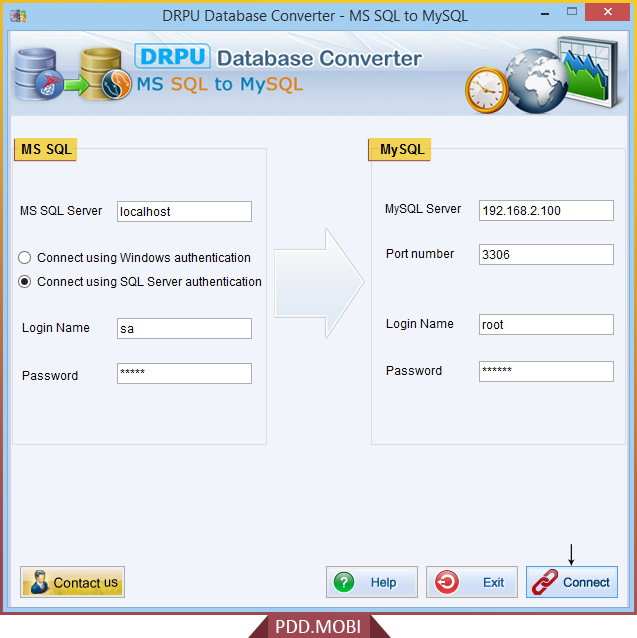Viewport: 637px width, 638px height.
Task: Click the MS SQL group label
Action: [x=46, y=149]
